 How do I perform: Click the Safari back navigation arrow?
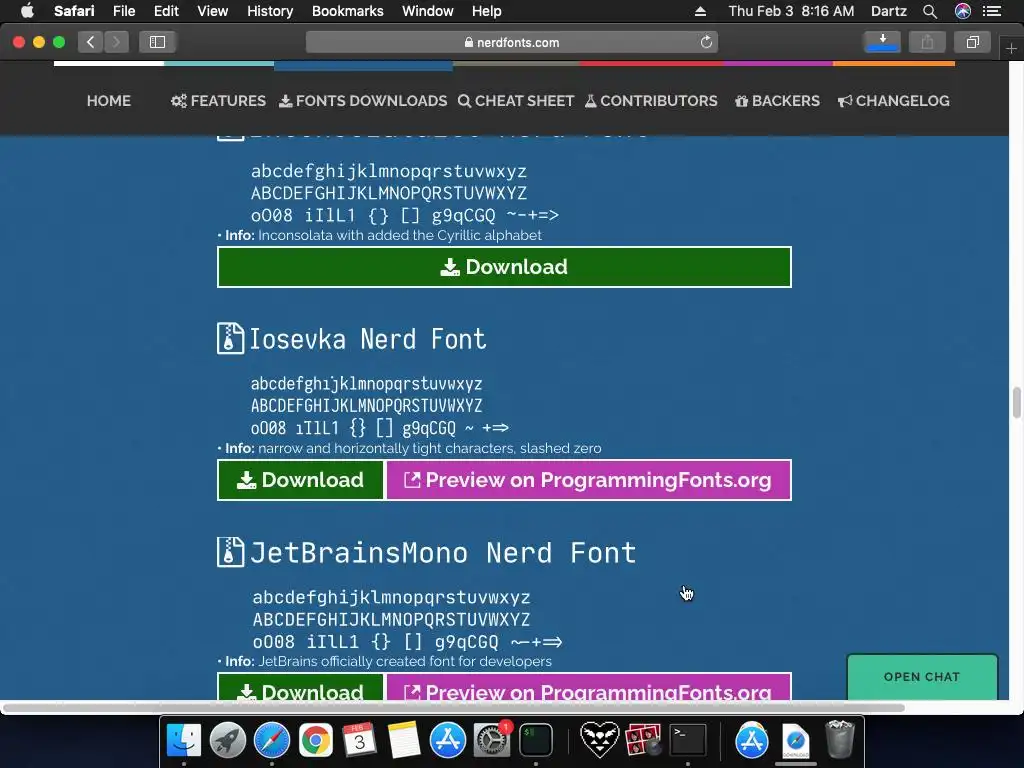tap(91, 42)
